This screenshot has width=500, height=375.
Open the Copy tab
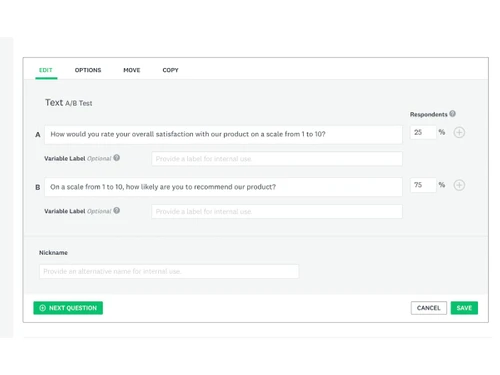[170, 70]
